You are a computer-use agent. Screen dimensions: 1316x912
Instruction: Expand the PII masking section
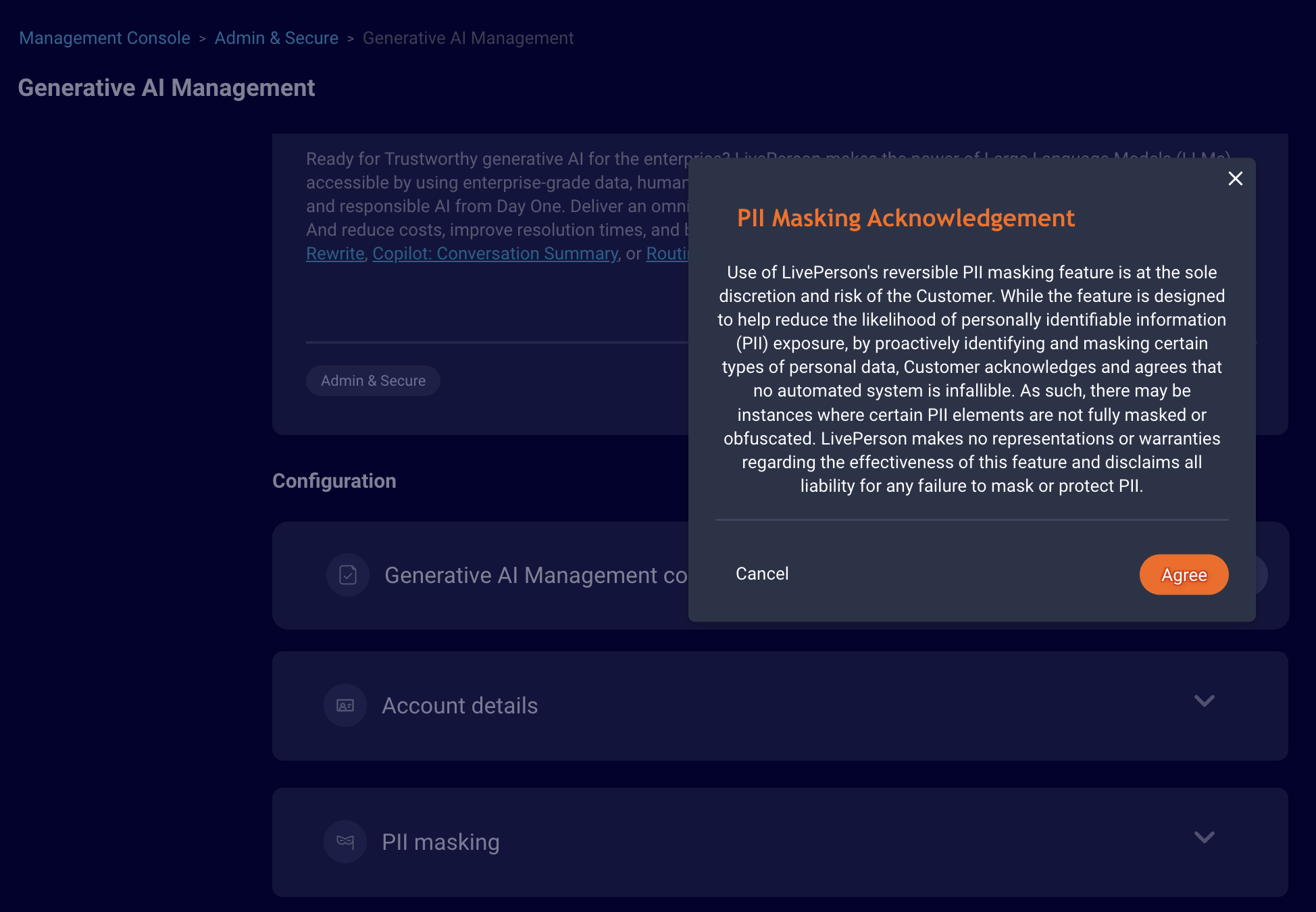pyautogui.click(x=1205, y=837)
